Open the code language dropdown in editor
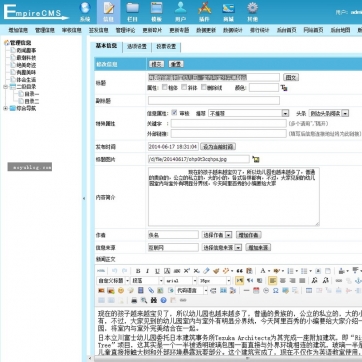The width and height of the screenshot is (362, 362). tap(192, 291)
